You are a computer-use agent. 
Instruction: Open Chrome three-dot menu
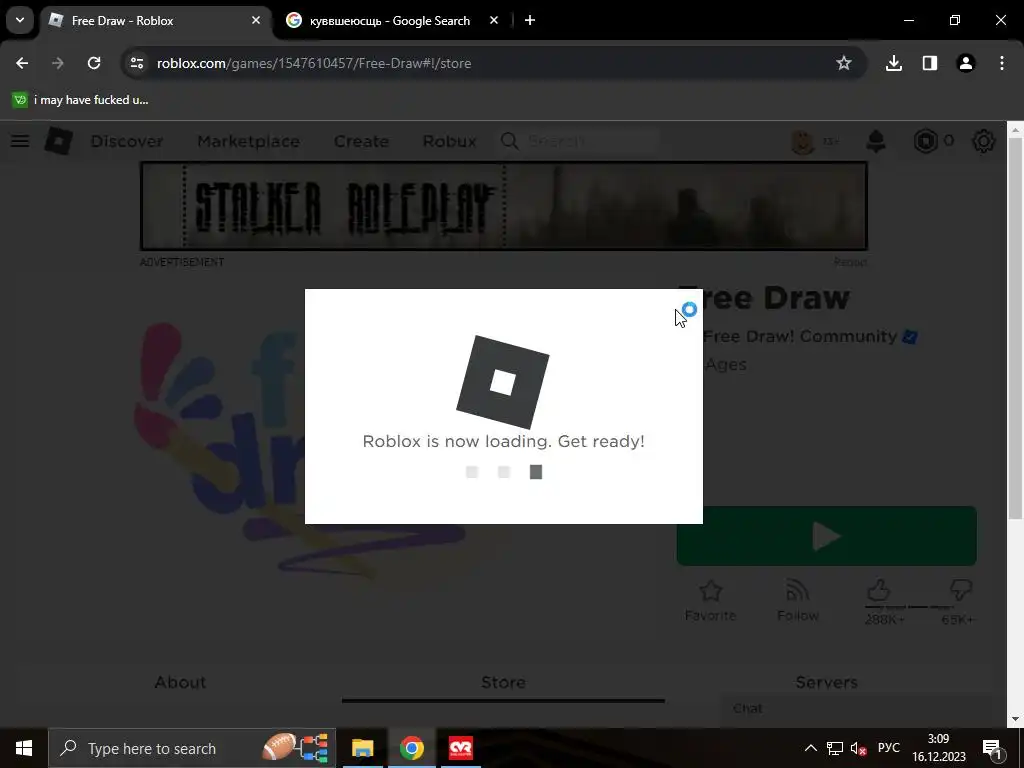click(x=1002, y=63)
